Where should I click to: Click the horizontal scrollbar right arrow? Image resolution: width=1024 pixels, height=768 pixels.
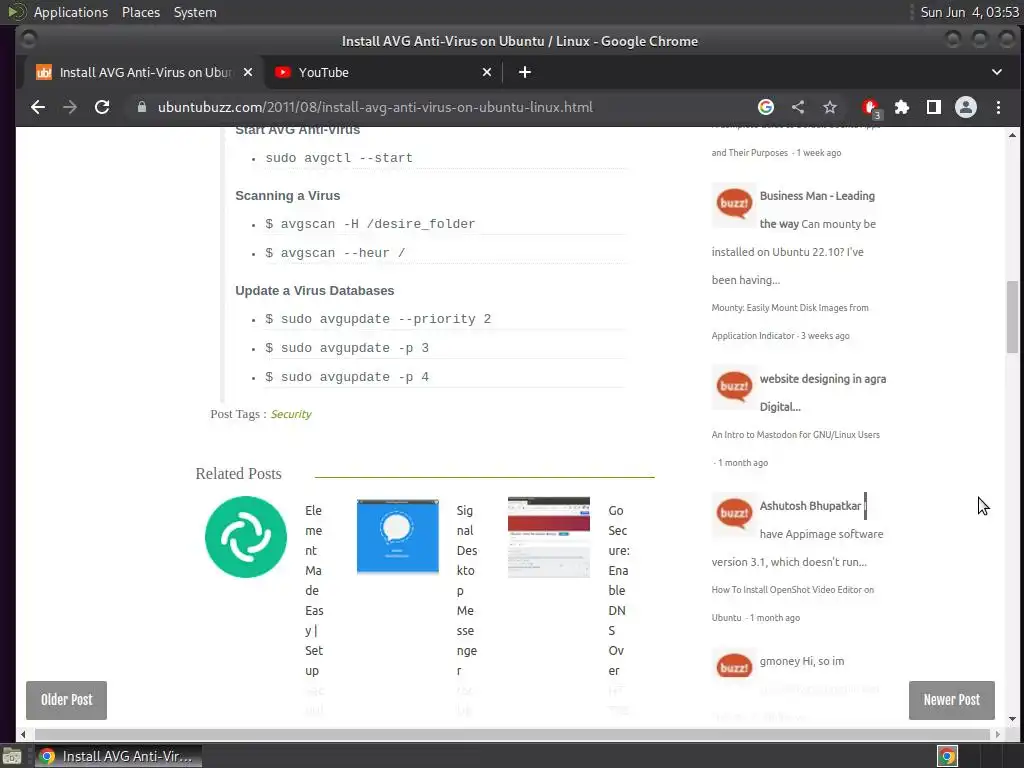click(997, 734)
